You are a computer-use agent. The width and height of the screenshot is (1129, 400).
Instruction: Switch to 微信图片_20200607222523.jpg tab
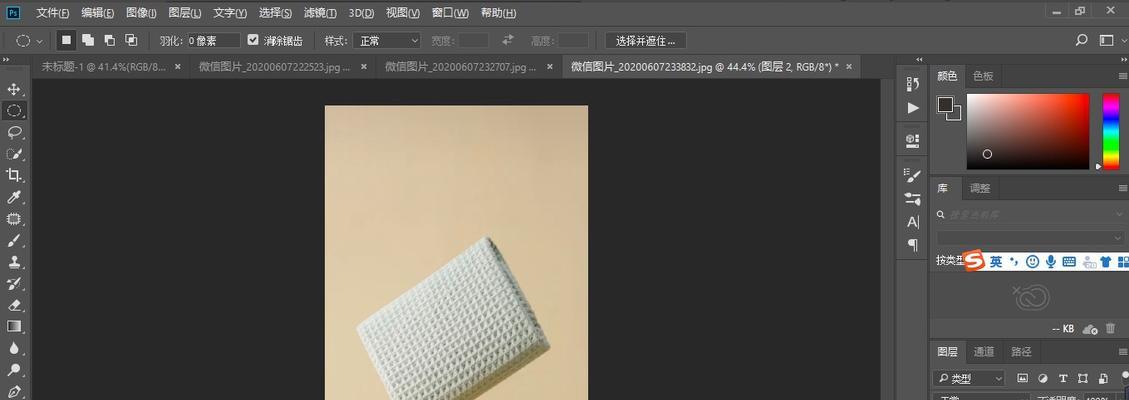[274, 67]
